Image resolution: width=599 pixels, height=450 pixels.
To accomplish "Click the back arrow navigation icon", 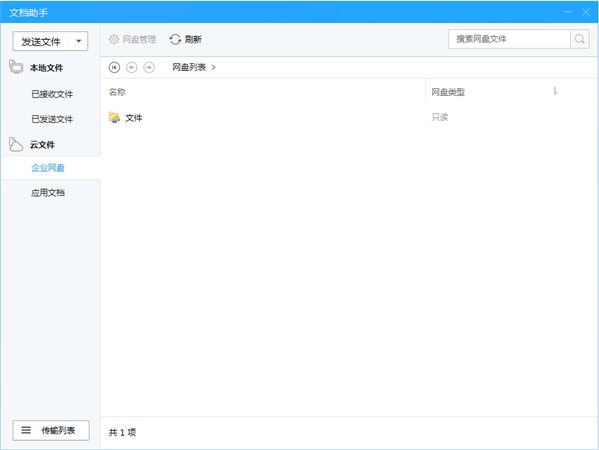I will click(131, 68).
